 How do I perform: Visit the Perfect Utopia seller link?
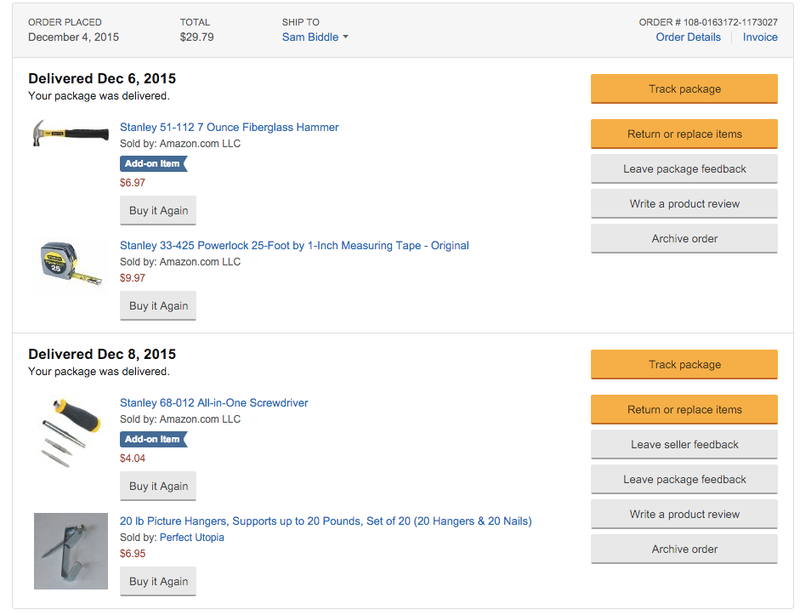(192, 537)
